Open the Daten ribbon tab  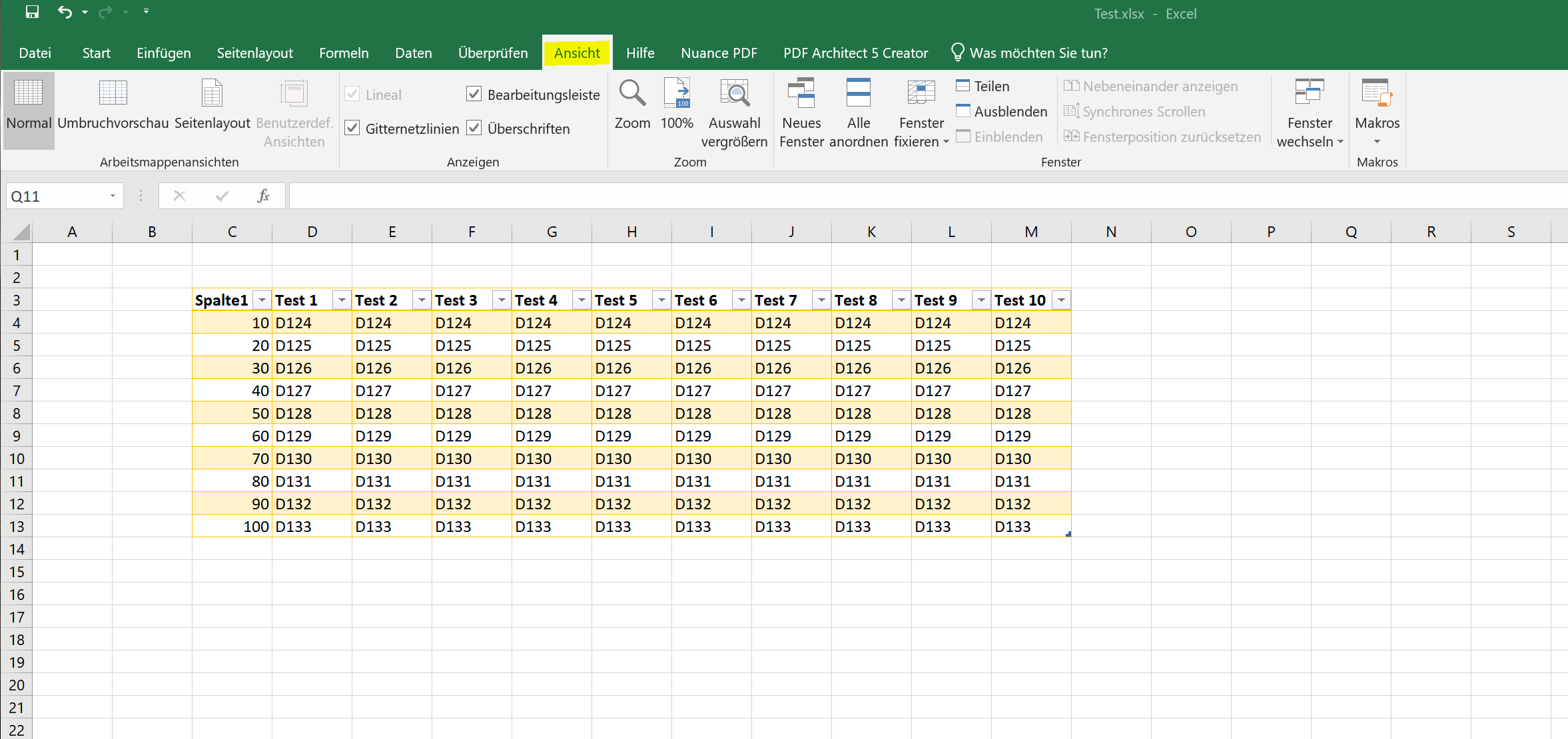tap(414, 53)
